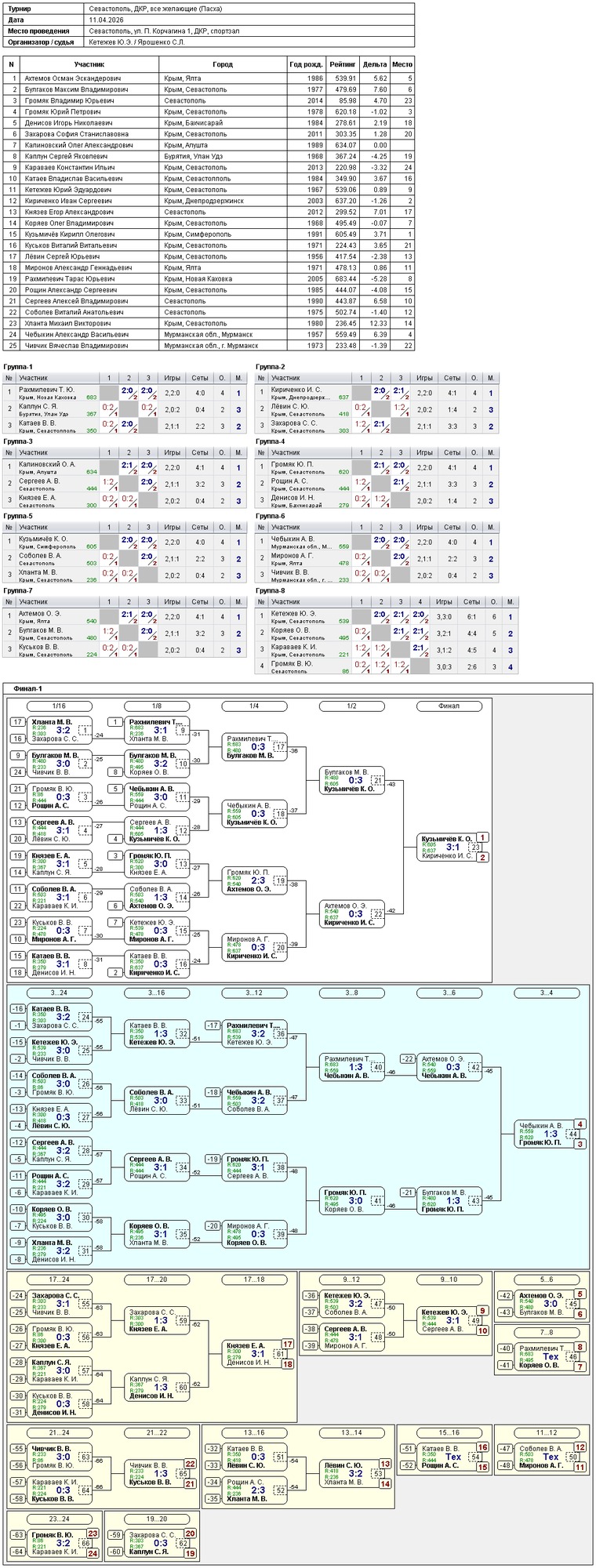This screenshot has height=1568, width=596.
Task: Select Кузьмичёв Кирилл Олегович row in participants table
Action: coord(209,234)
